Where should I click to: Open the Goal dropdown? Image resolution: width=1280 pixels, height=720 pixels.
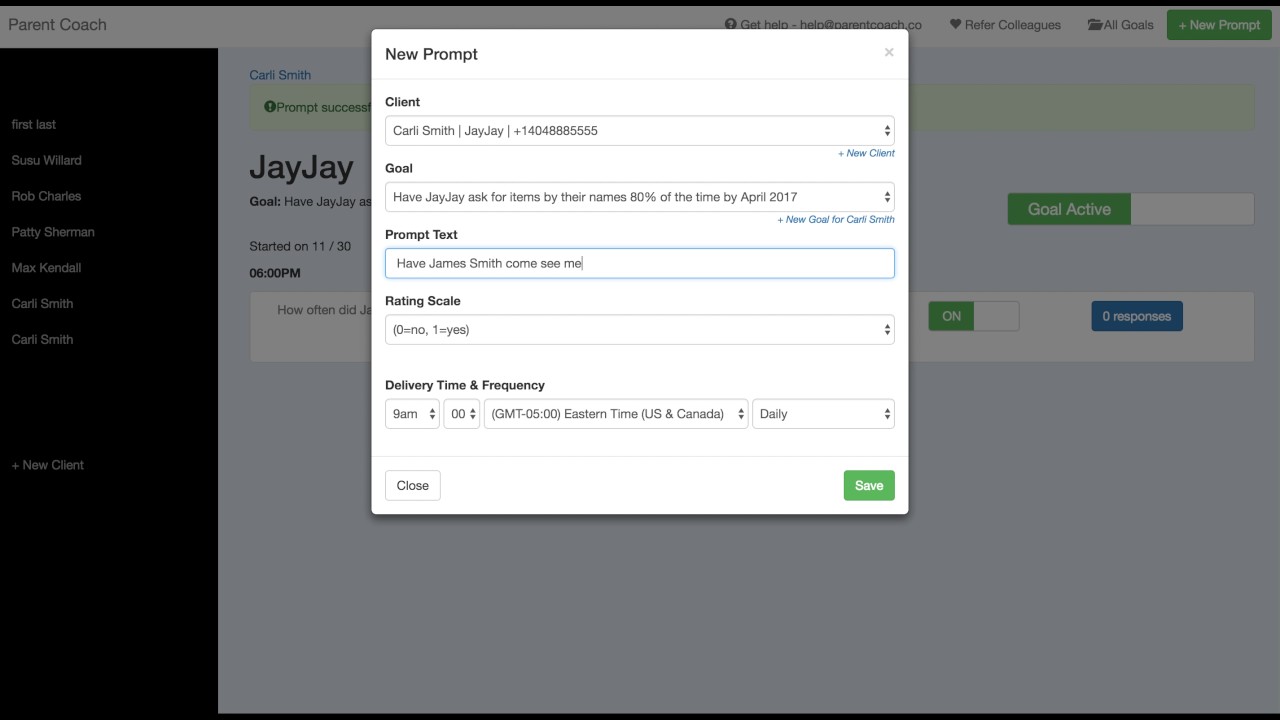coord(640,197)
